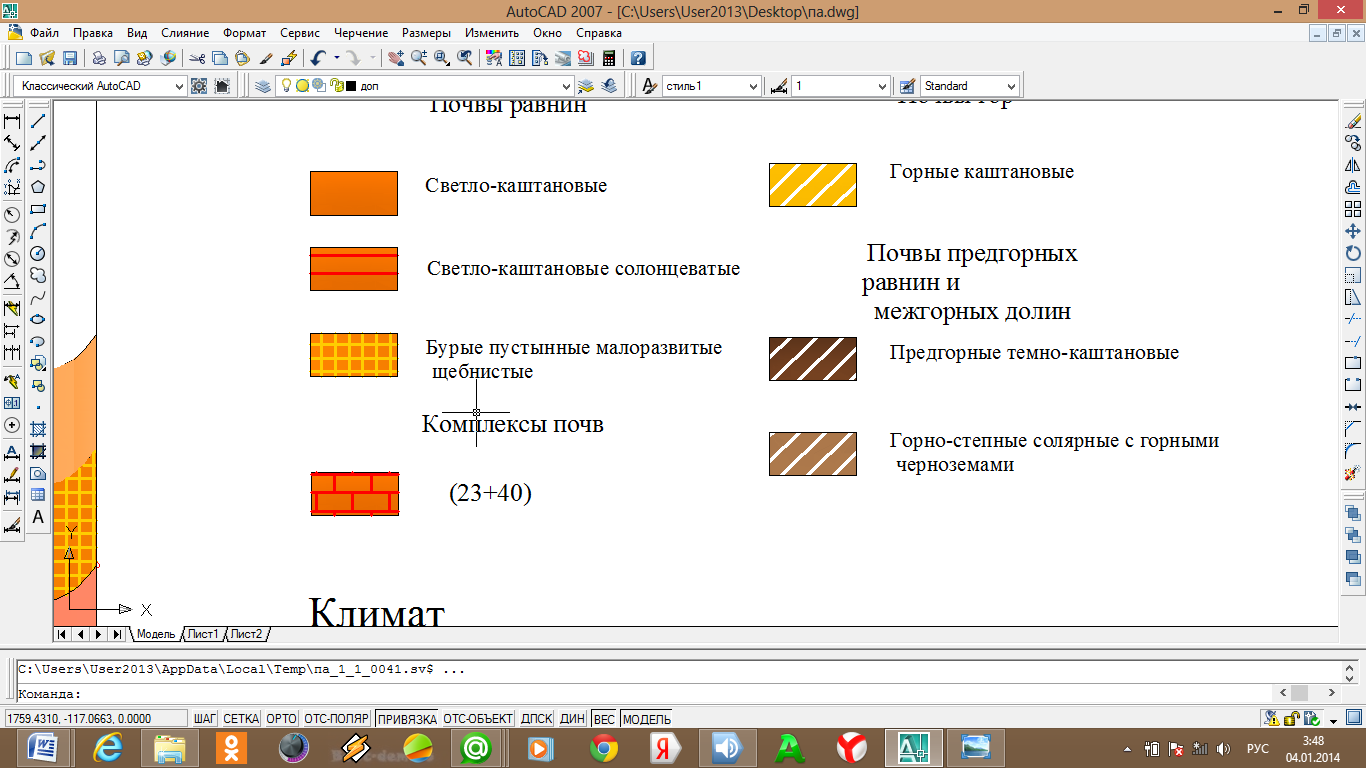The width and height of the screenshot is (1366, 768).
Task: Select the Explode modify tool
Action: pos(1353,473)
